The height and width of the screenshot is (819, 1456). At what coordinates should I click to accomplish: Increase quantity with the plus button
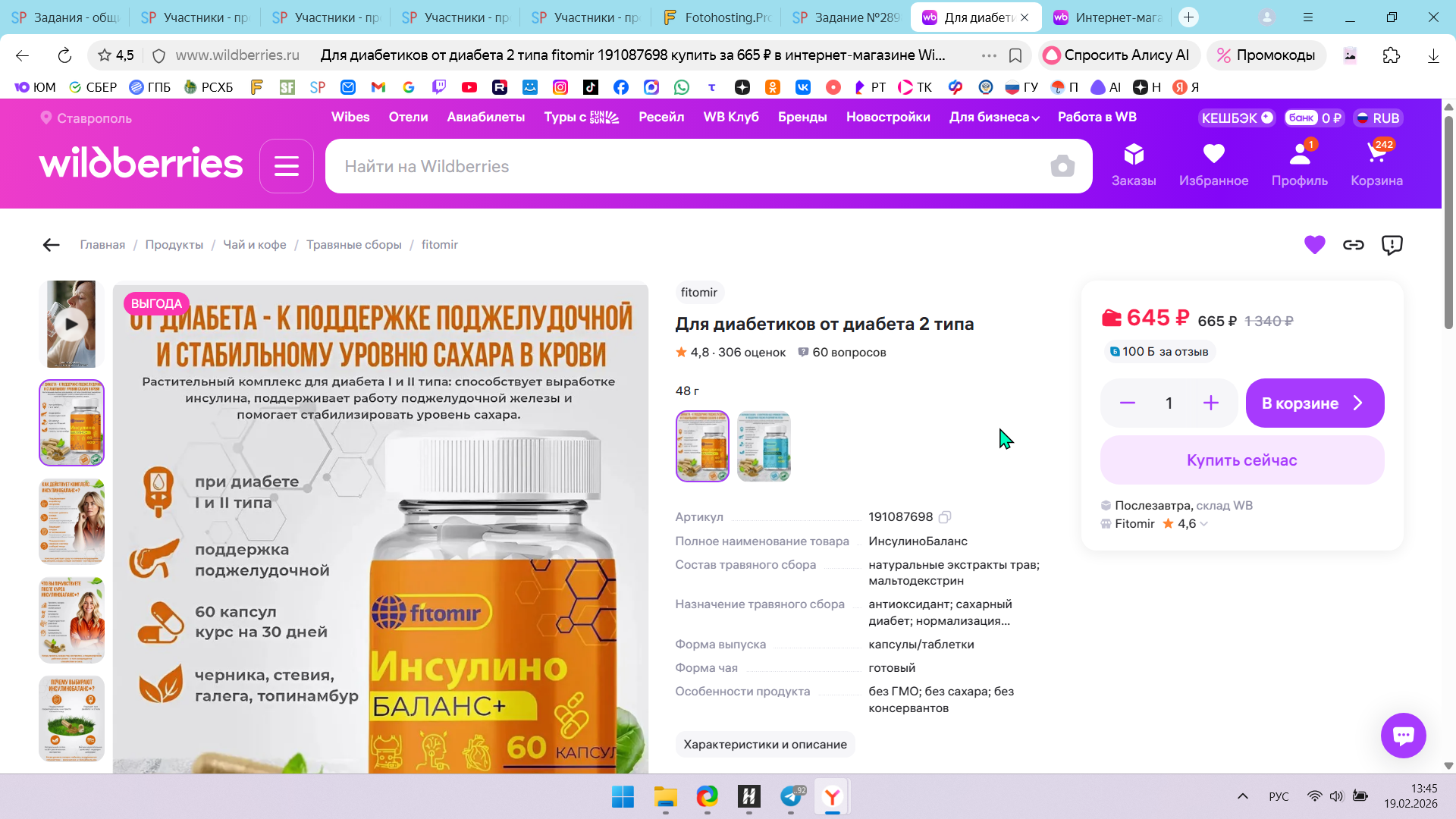[x=1211, y=403]
